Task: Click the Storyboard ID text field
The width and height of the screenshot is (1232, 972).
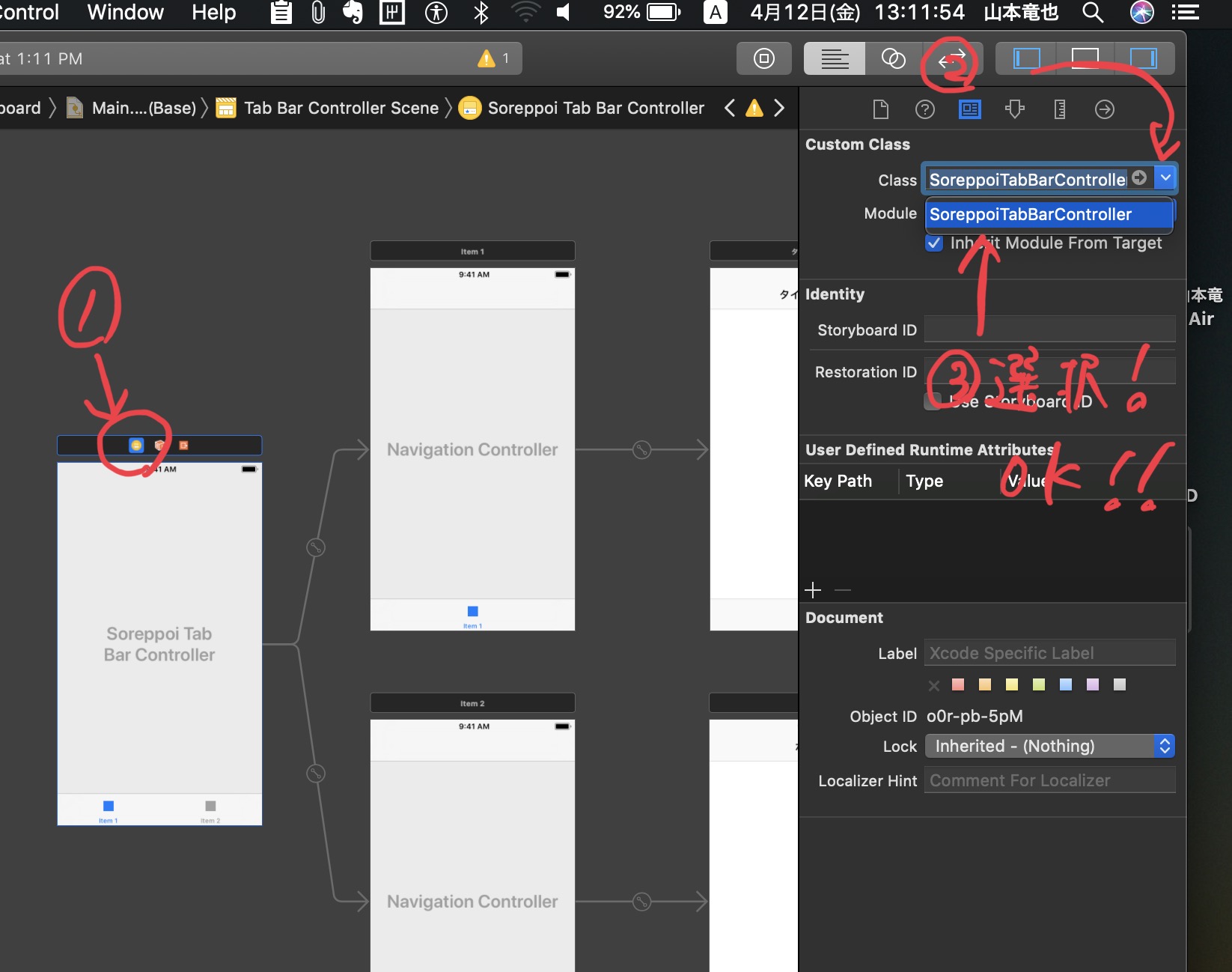Action: 1049,330
